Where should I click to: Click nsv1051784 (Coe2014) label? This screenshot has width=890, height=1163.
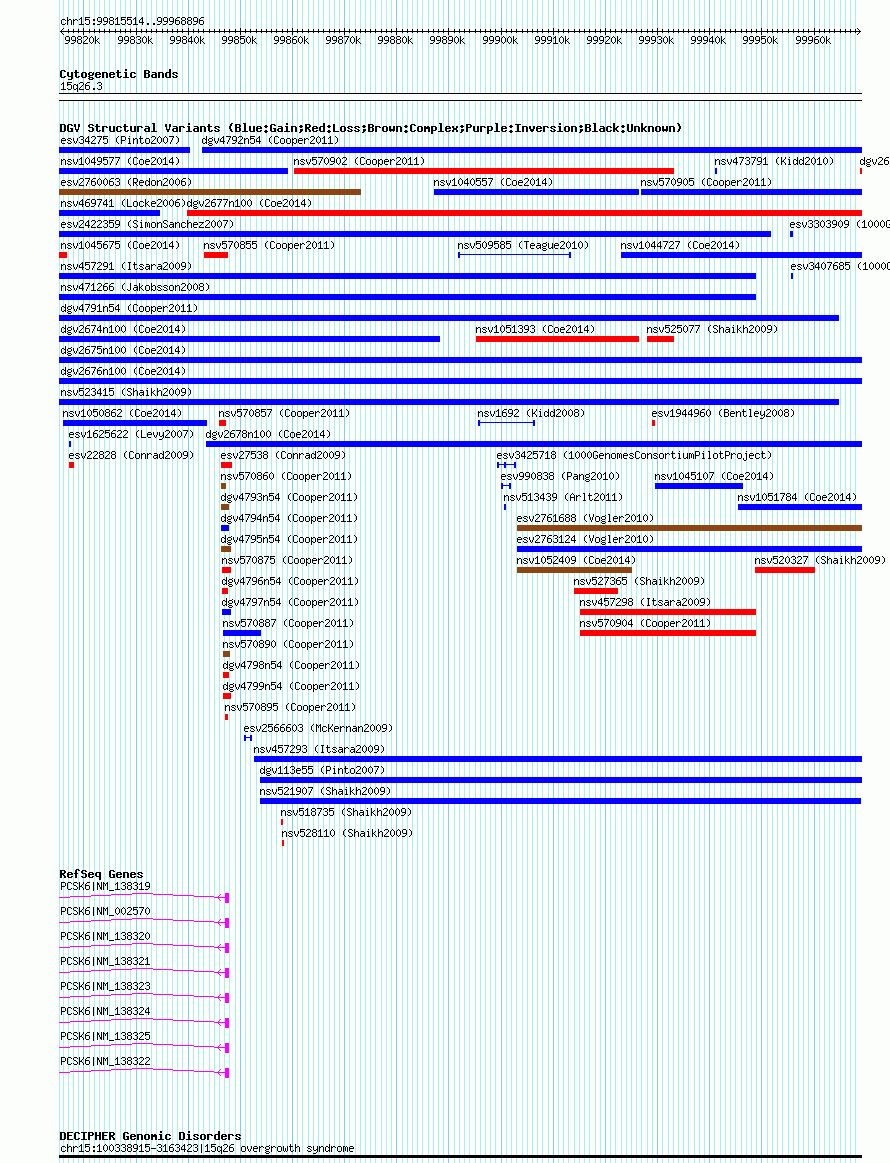pos(797,497)
